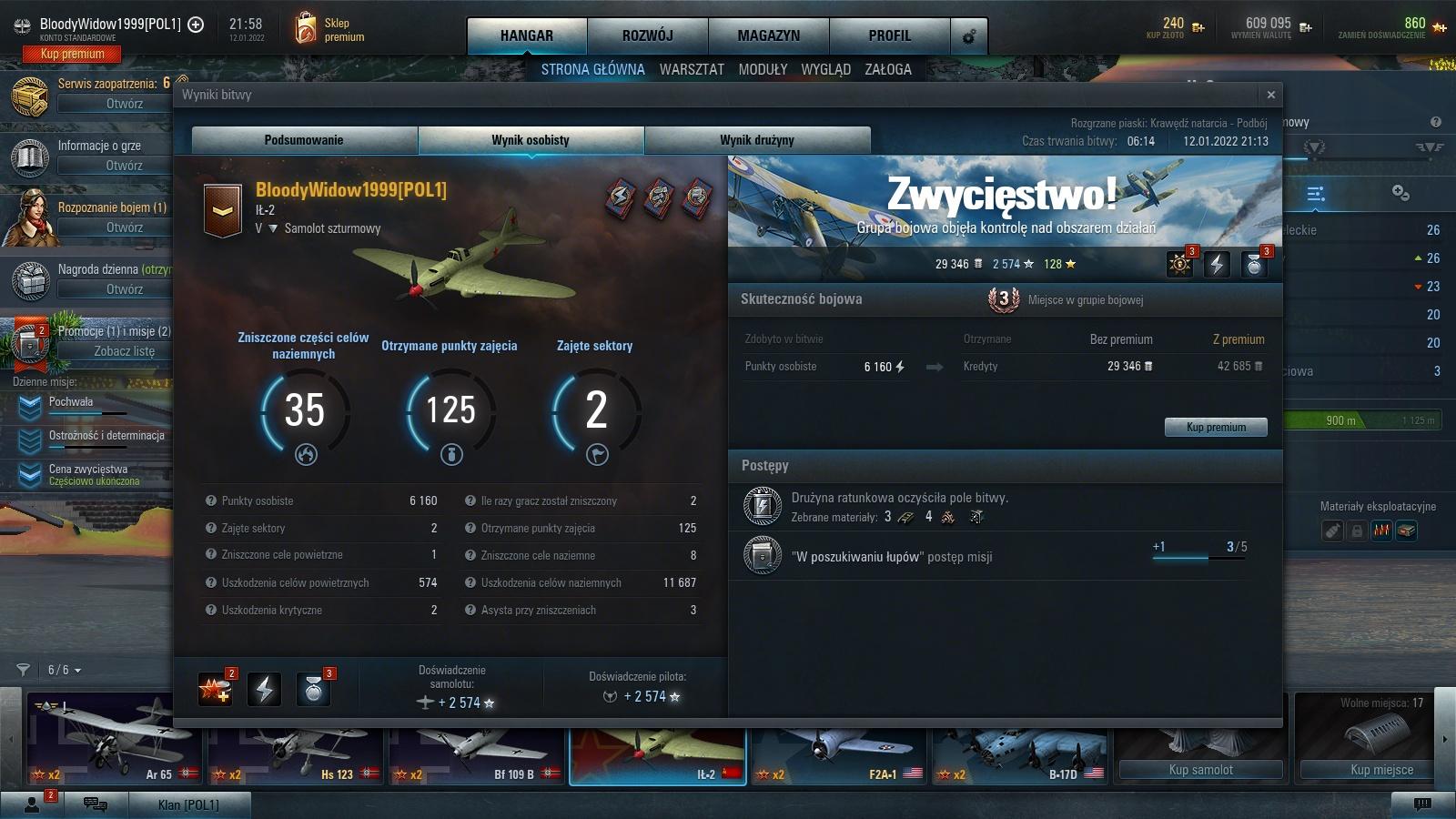Open the contacts icon with badge 2 at bottom left

tap(33, 804)
